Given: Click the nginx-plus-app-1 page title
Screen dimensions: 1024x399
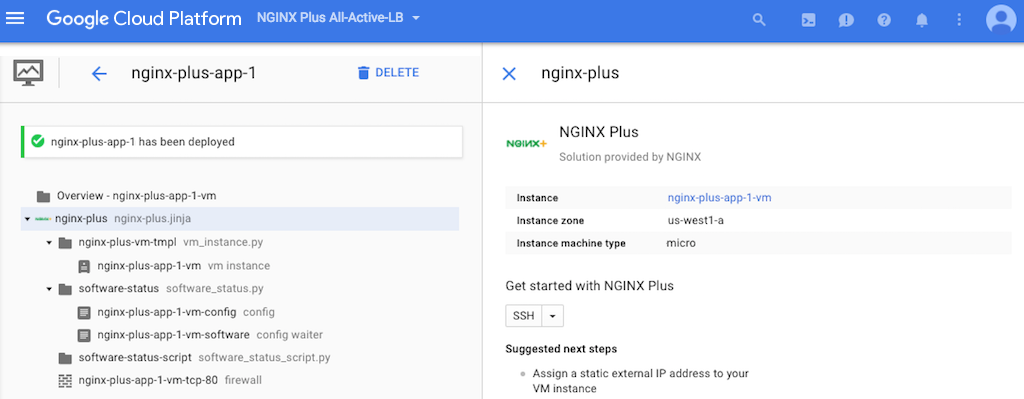Looking at the screenshot, I should pyautogui.click(x=193, y=74).
